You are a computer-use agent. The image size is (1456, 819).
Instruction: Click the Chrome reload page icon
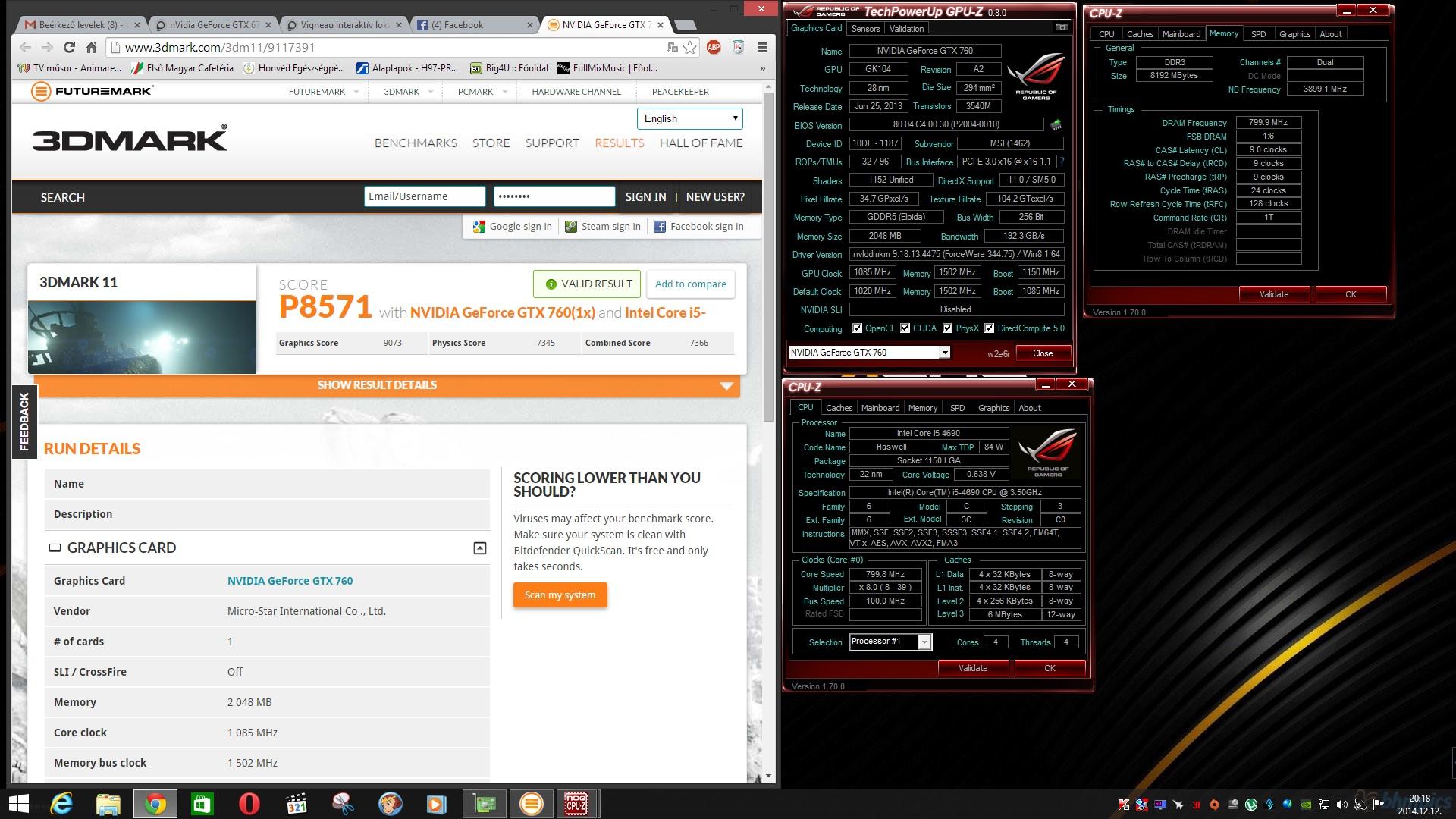[69, 47]
